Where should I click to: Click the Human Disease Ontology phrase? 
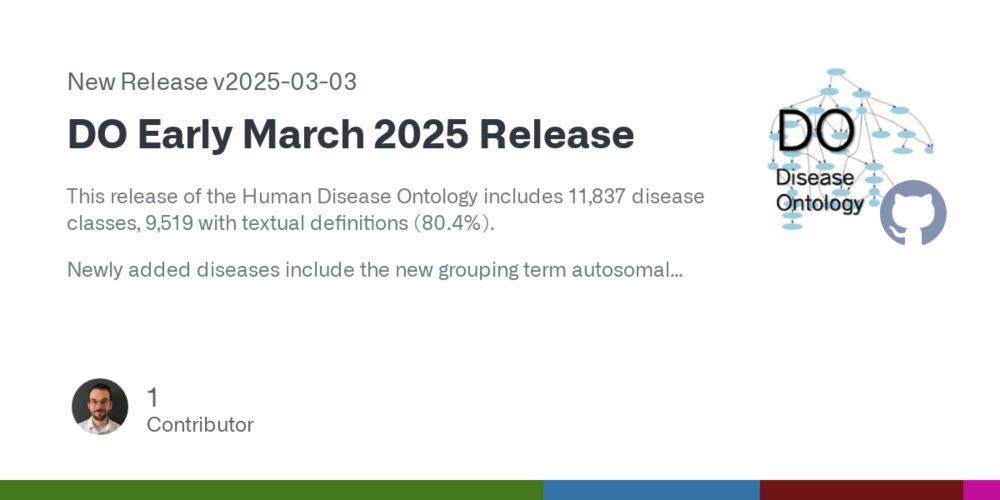coord(359,197)
